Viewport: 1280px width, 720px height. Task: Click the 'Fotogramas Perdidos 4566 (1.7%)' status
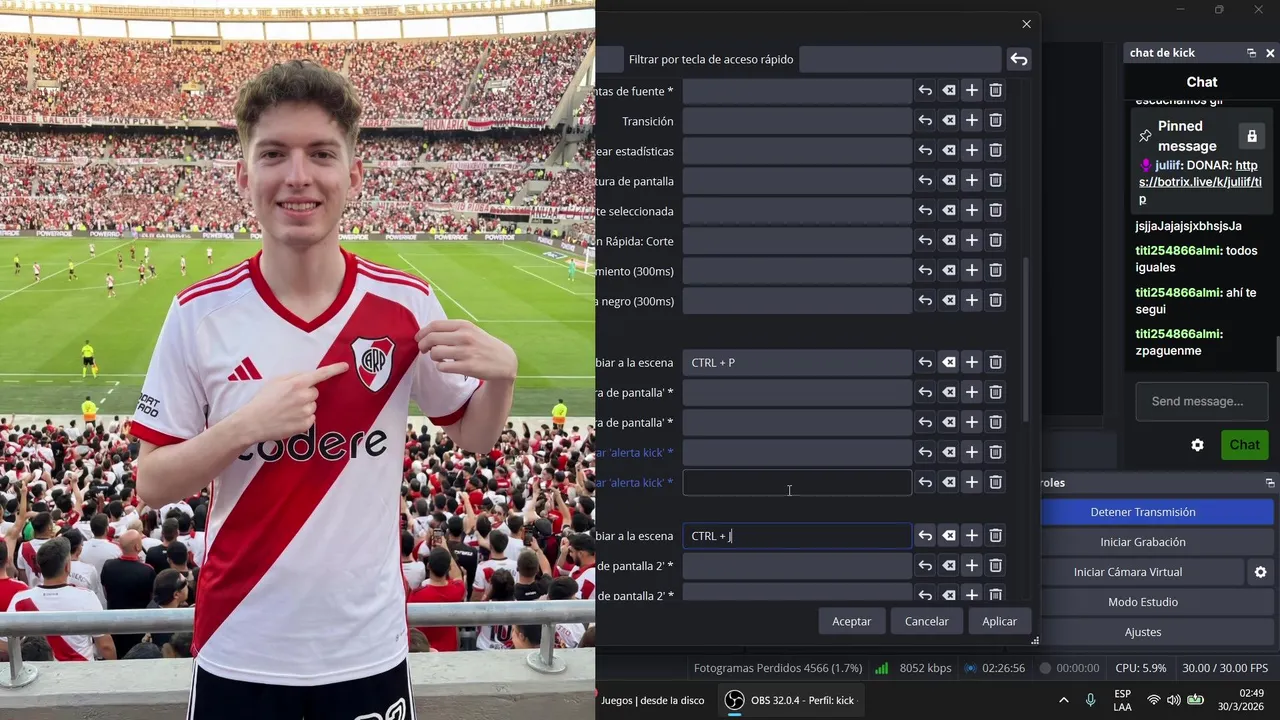(777, 668)
